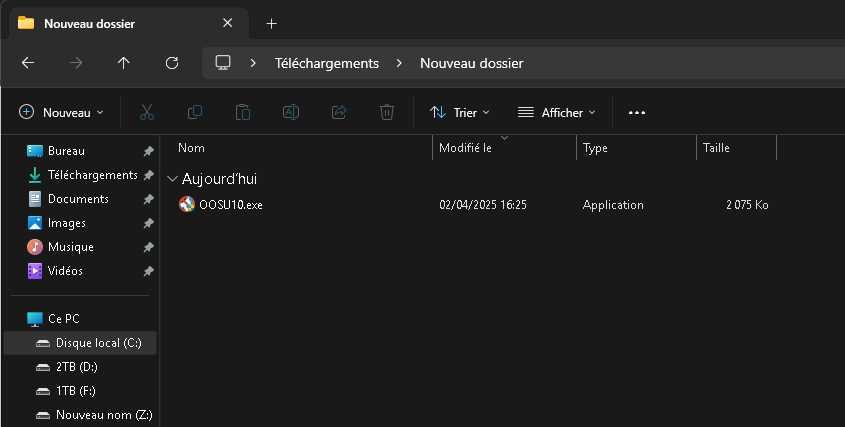The height and width of the screenshot is (427, 845).
Task: Click the Application type cell
Action: click(613, 205)
